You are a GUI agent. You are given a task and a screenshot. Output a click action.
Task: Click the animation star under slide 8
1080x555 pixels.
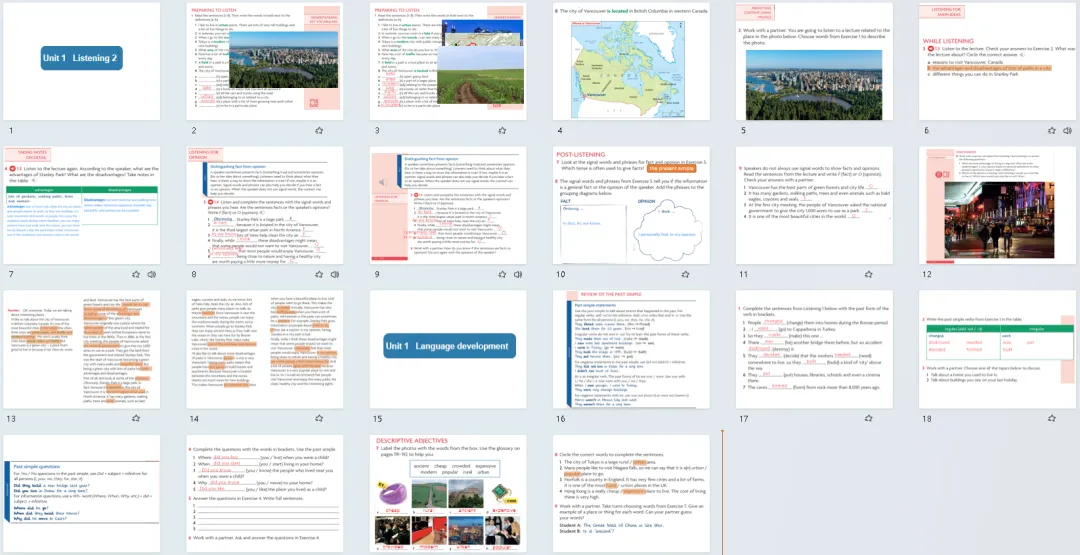point(319,274)
